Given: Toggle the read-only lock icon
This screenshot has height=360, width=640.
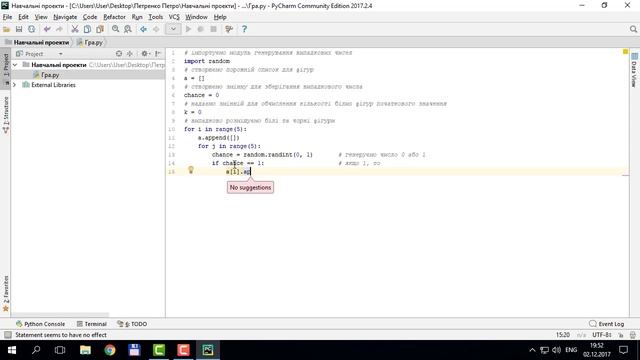Looking at the screenshot, I should [621, 335].
